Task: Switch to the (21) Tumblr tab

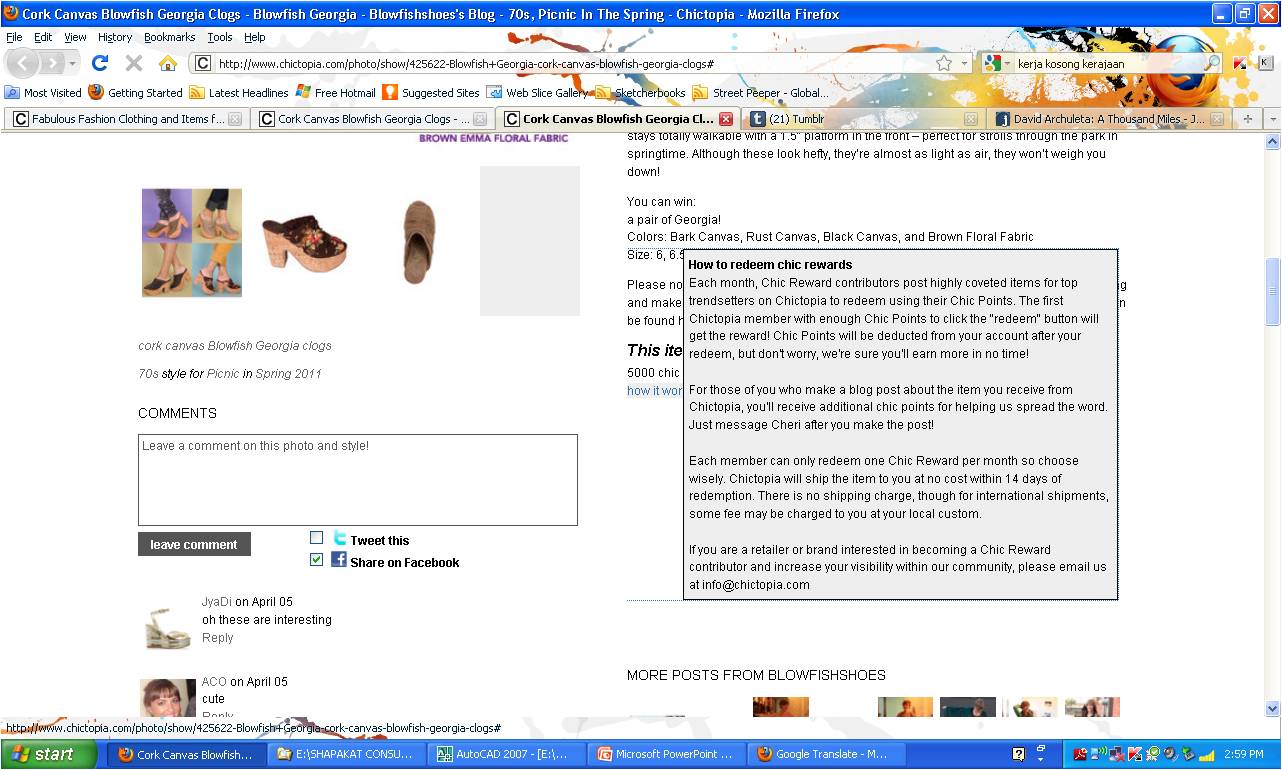Action: [863, 119]
